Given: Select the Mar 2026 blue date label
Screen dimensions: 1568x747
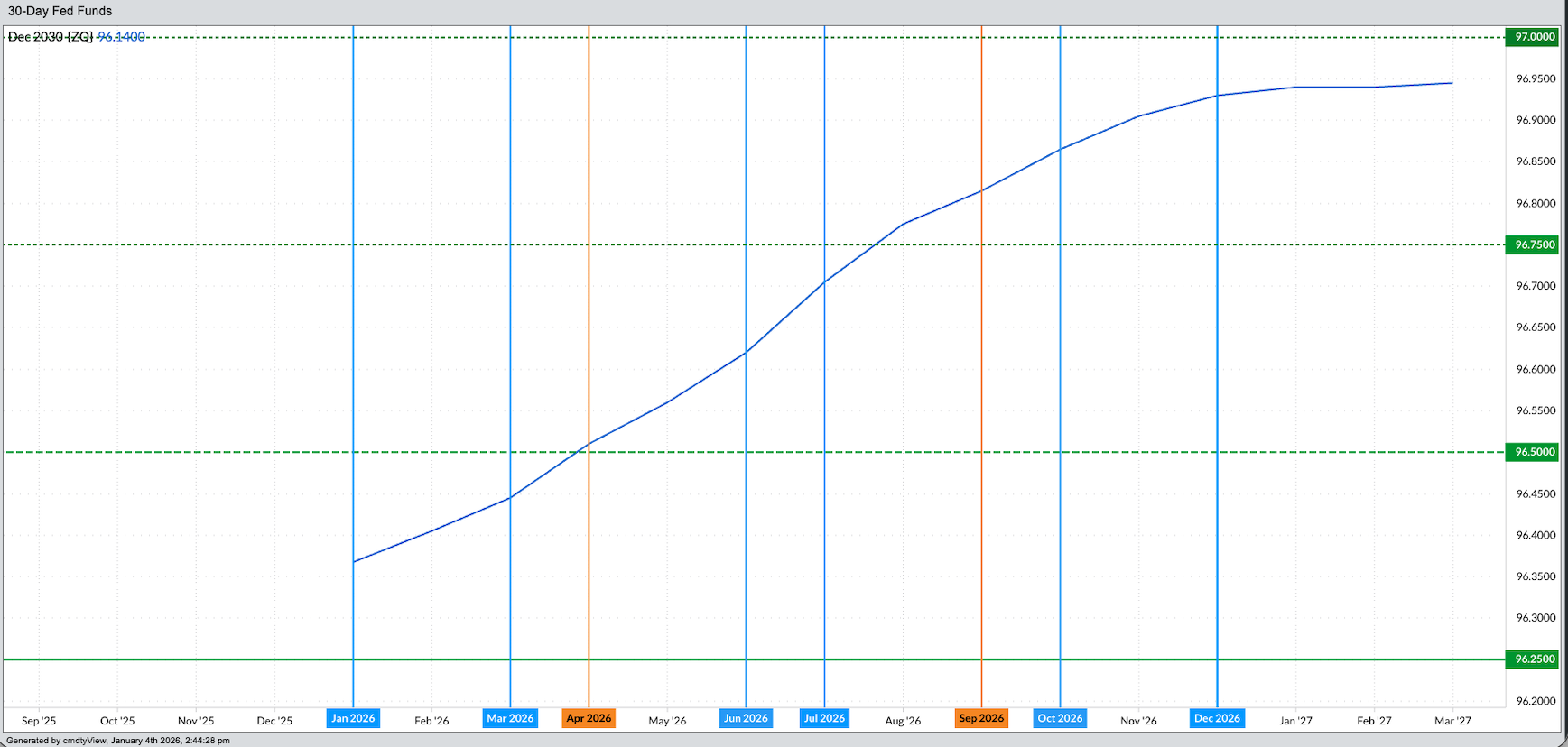Looking at the screenshot, I should 510,718.
